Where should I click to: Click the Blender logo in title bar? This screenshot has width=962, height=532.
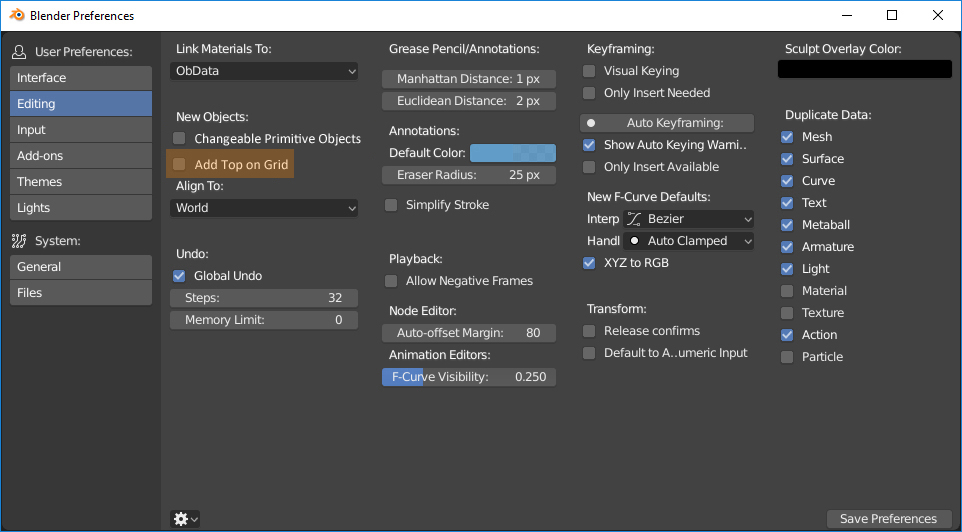tap(17, 15)
